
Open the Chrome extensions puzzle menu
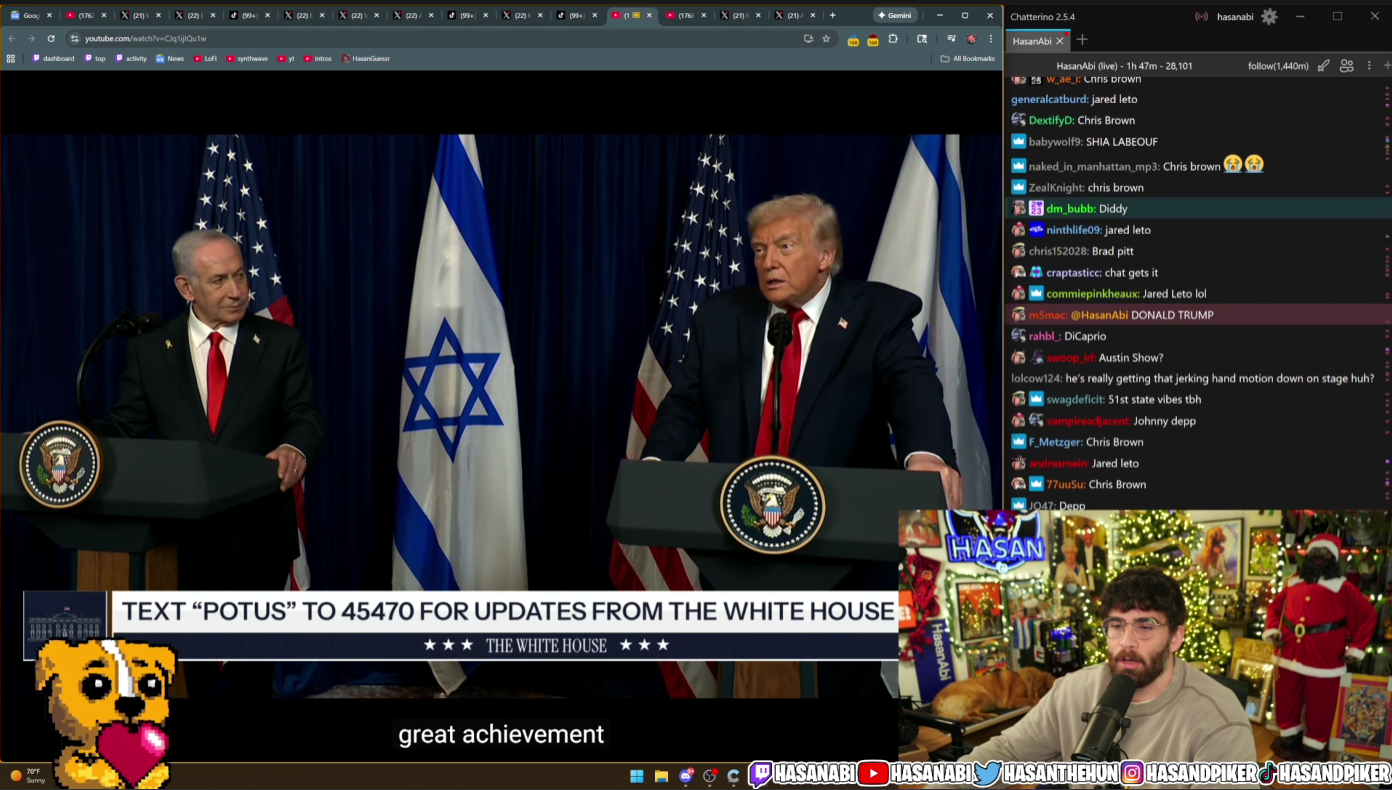893,38
